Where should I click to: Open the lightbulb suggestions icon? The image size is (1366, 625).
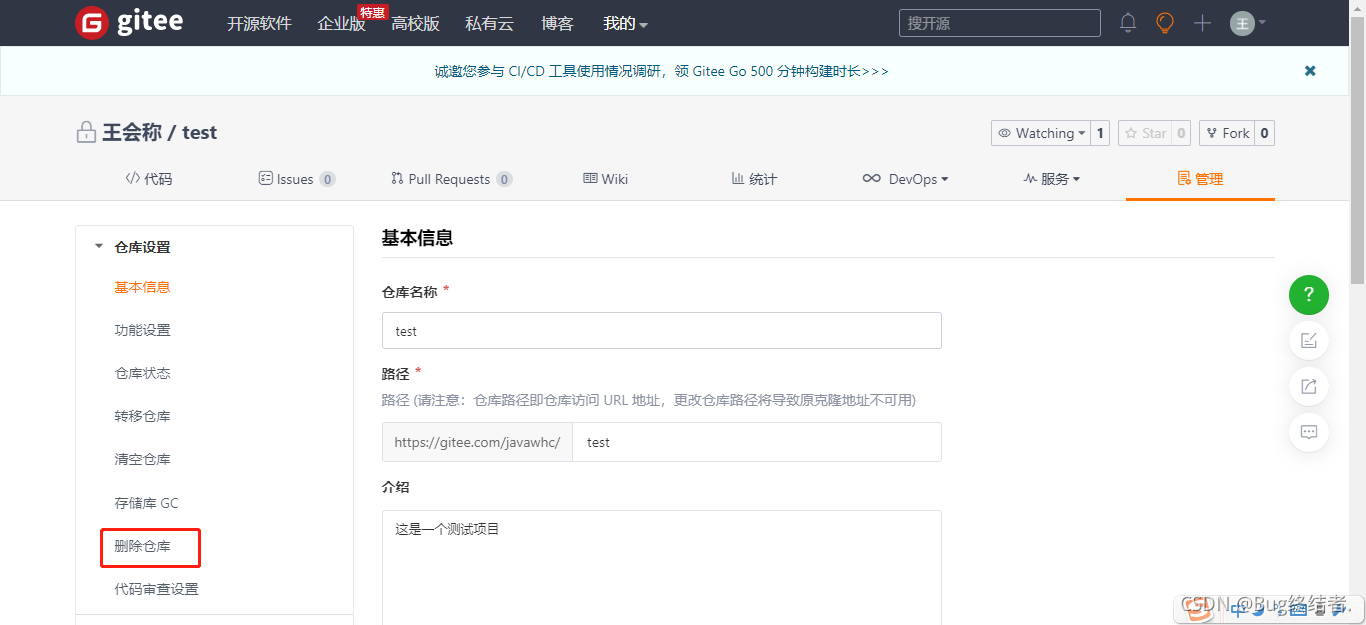tap(1164, 22)
